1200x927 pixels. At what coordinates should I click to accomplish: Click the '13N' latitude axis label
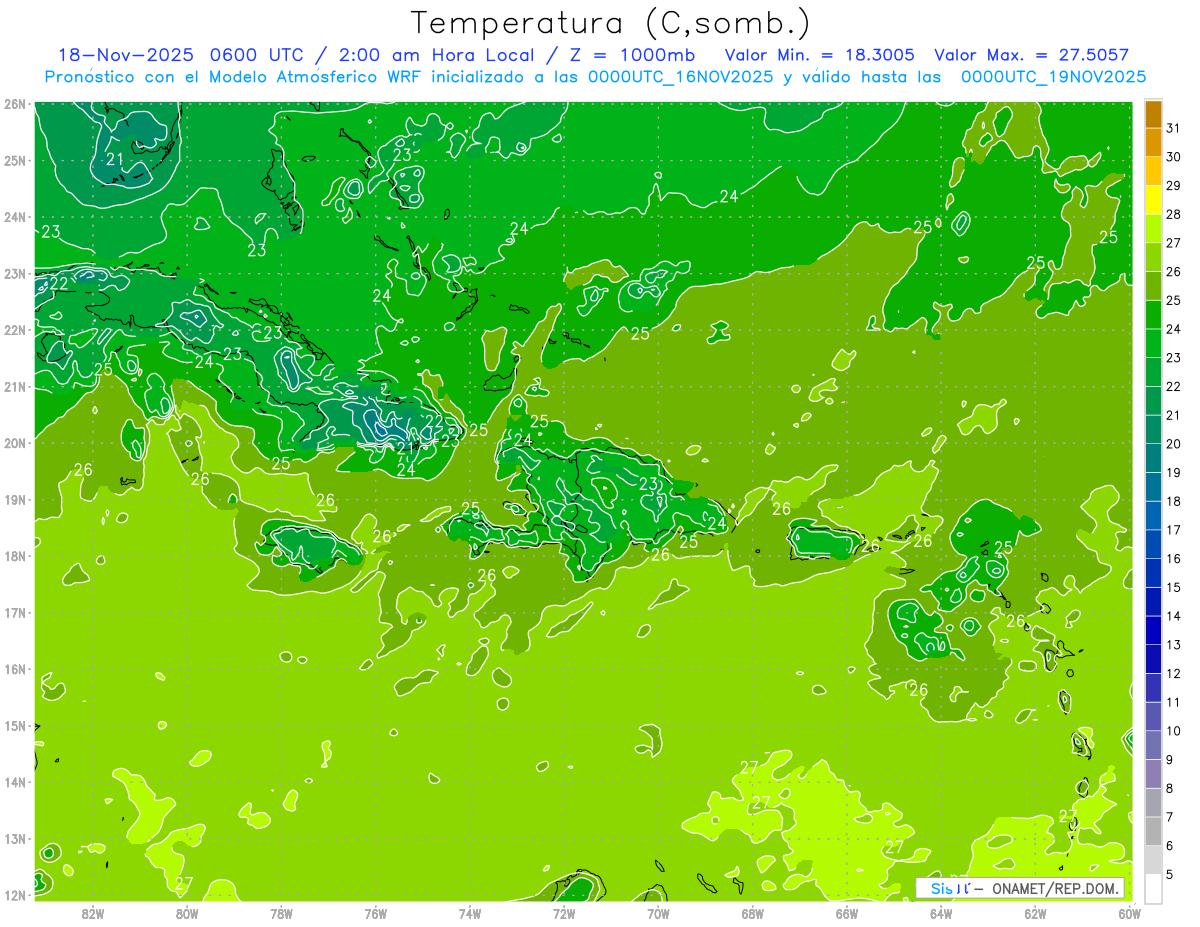coord(15,839)
